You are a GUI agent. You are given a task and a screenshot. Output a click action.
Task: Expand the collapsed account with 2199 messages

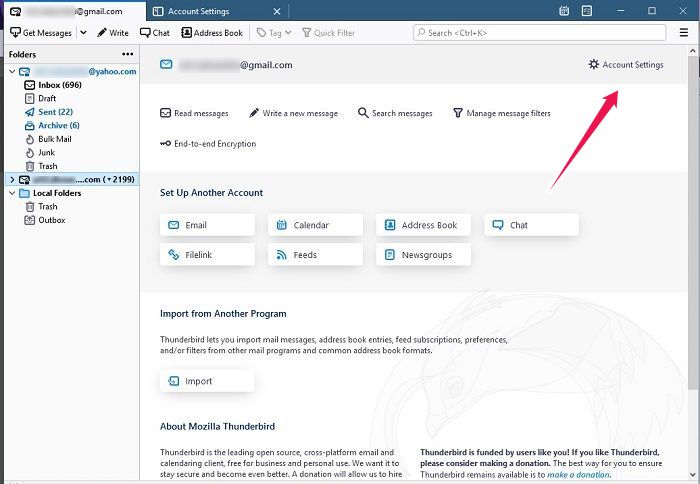point(12,179)
